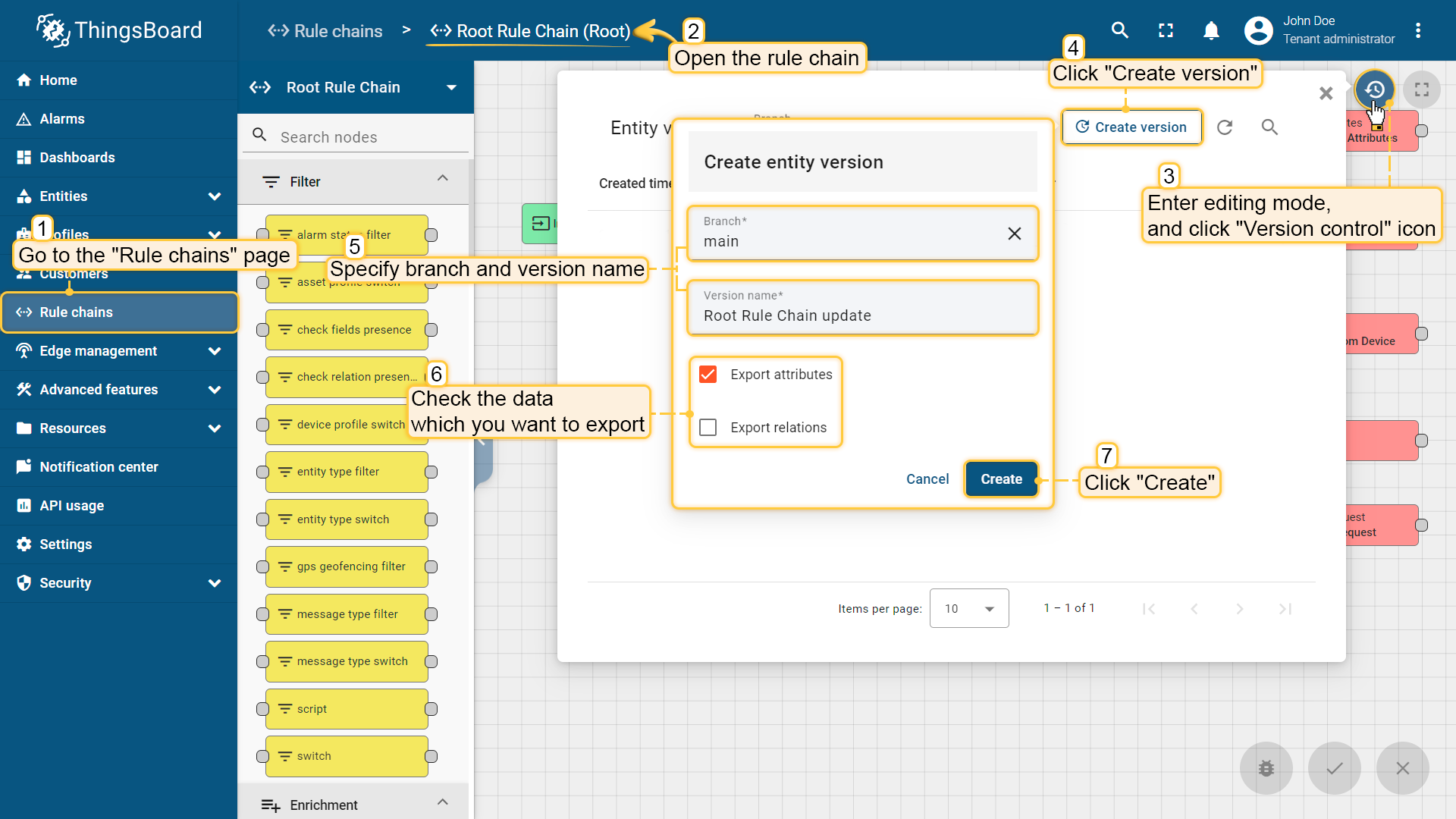Enable Export relations checkbox
The height and width of the screenshot is (819, 1456).
(708, 428)
